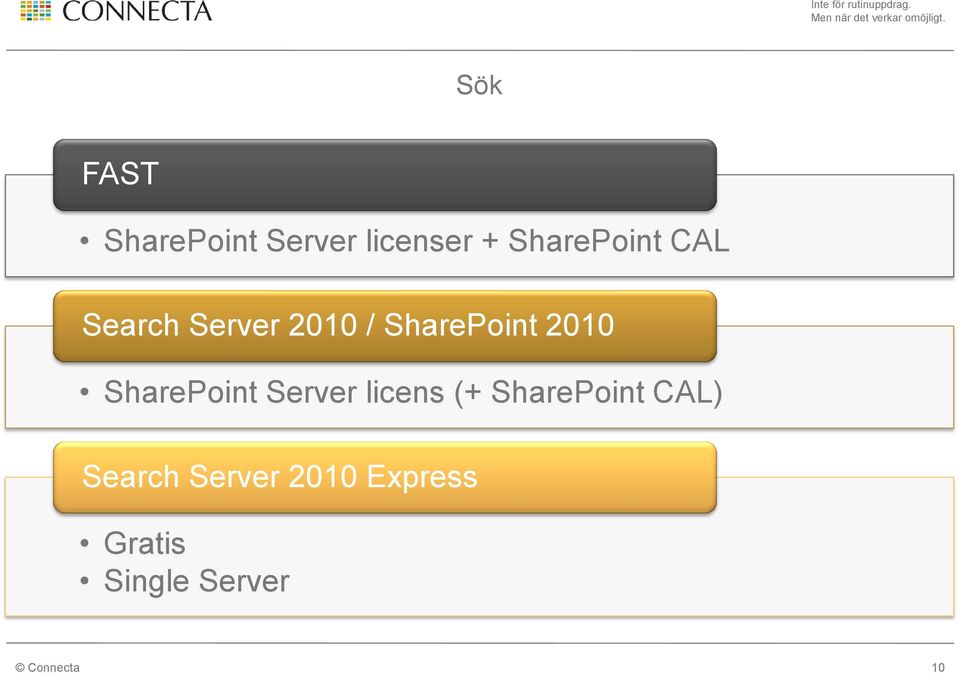Click the Connecta logo grid icon

[35, 10]
